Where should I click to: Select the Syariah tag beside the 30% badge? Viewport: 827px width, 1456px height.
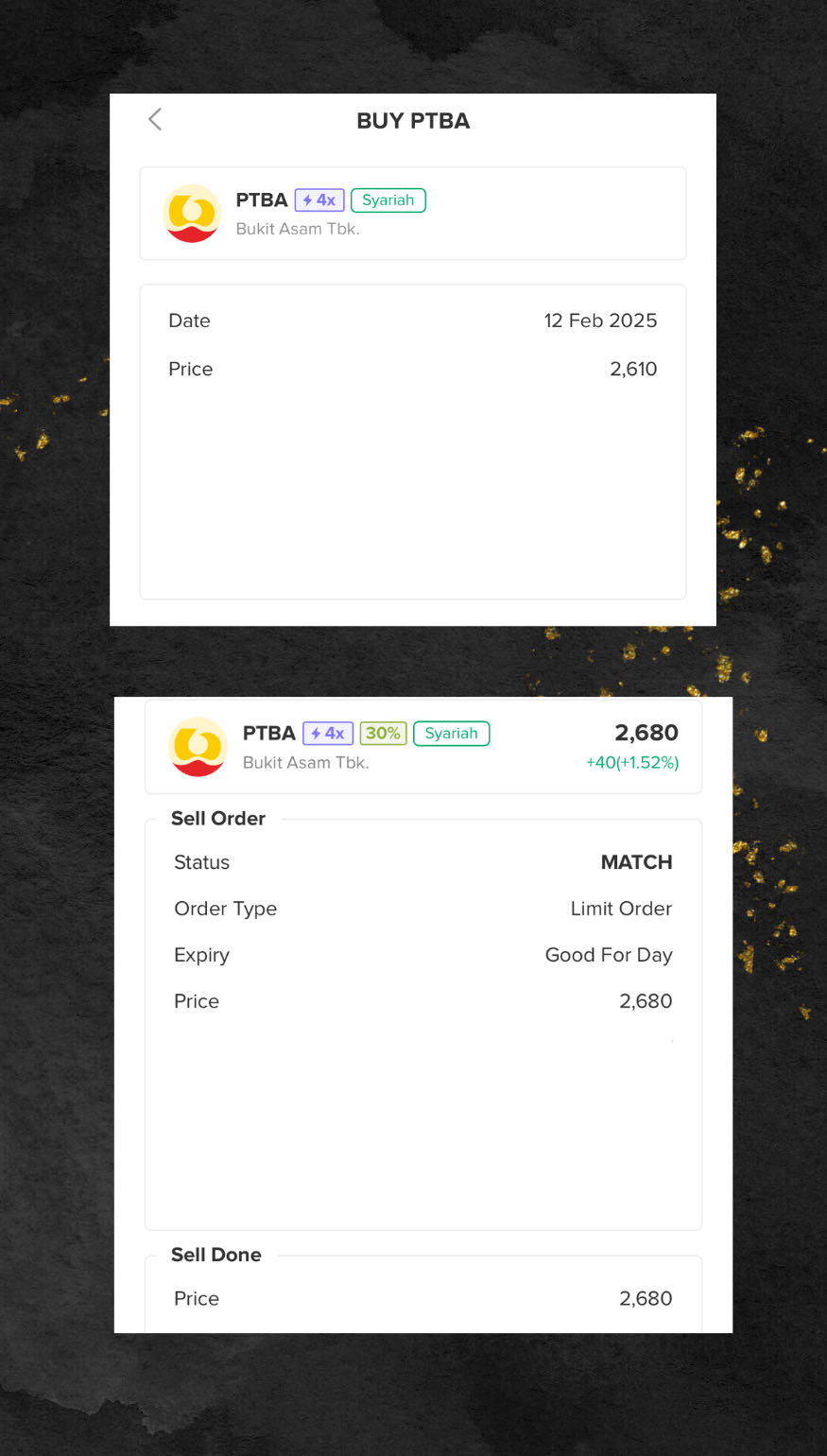(x=451, y=734)
